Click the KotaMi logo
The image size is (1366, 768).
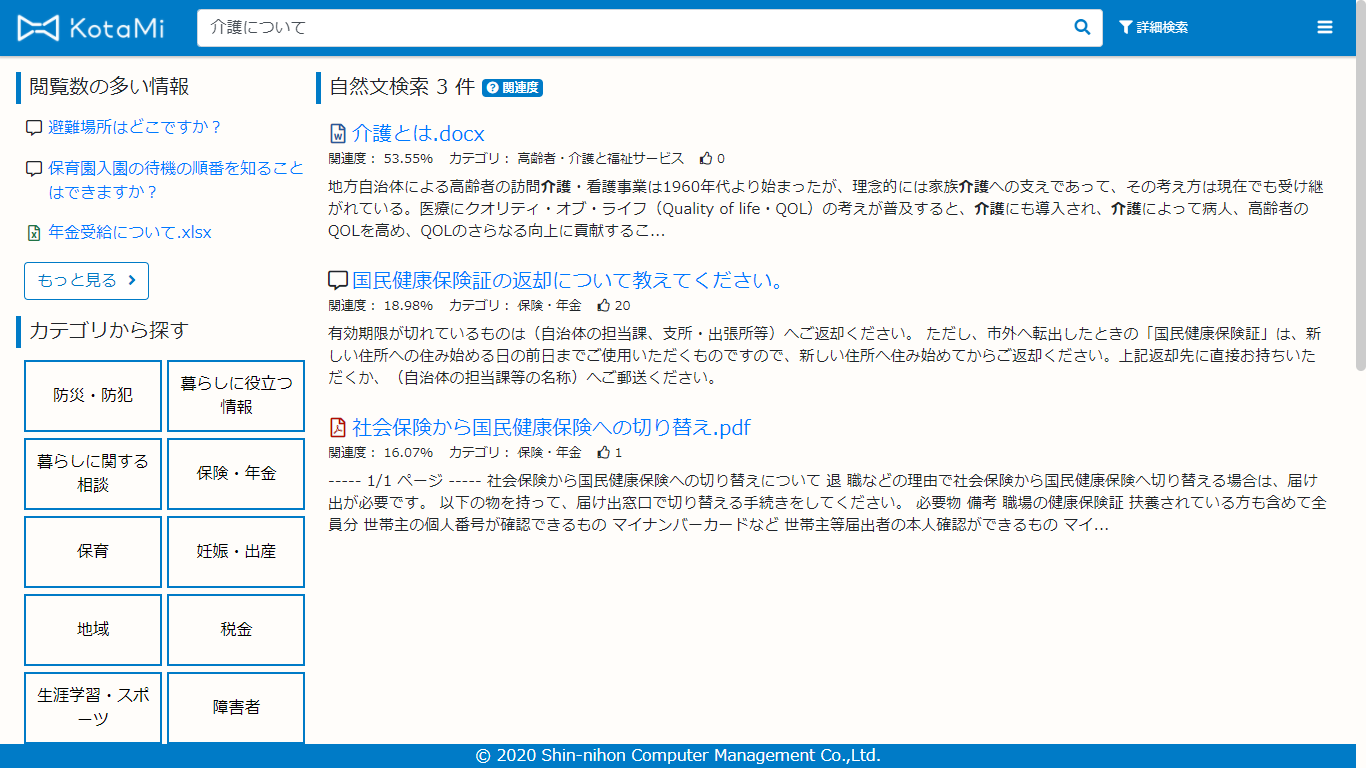[91, 28]
